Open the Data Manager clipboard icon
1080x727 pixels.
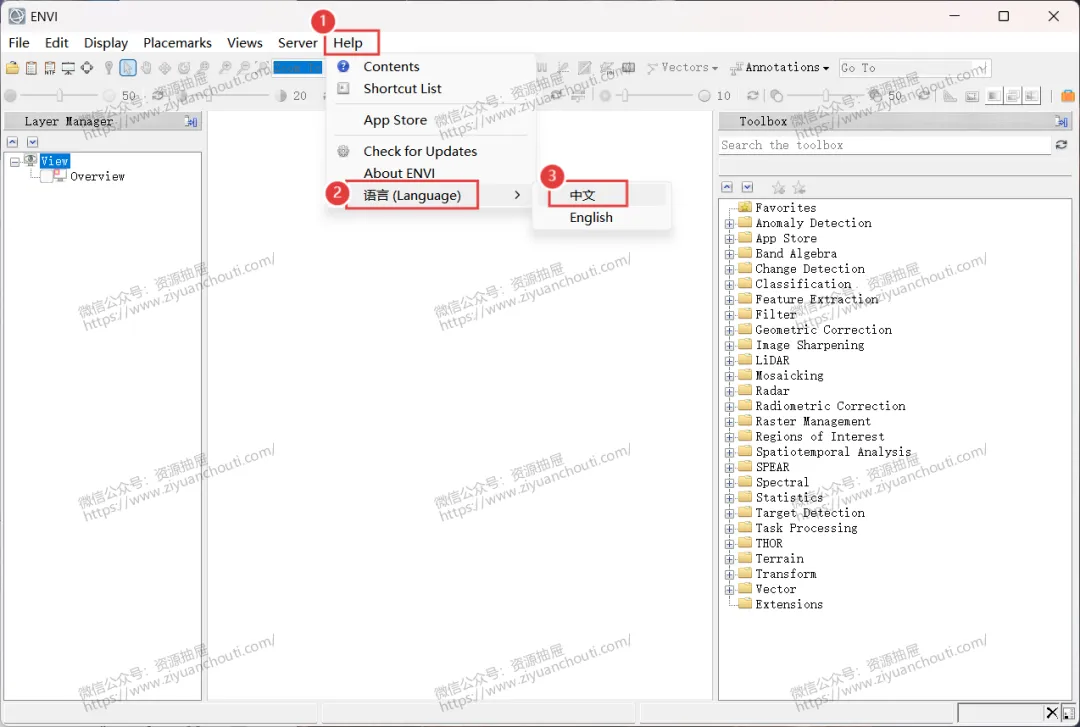[x=31, y=68]
